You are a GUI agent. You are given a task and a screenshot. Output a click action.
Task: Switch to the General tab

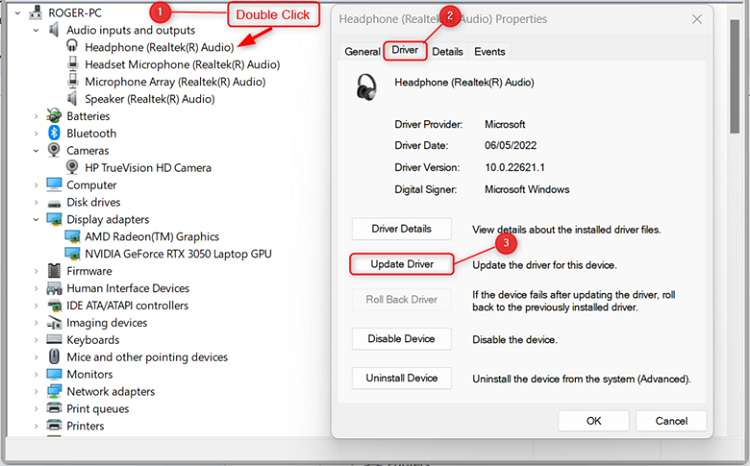pyautogui.click(x=362, y=51)
